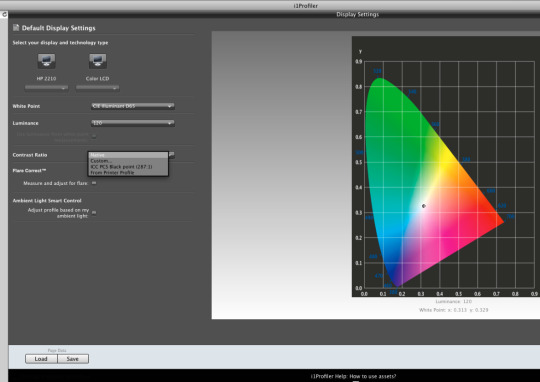Click the Color LCD label
Screen dimensions: 540x382
pos(97,79)
